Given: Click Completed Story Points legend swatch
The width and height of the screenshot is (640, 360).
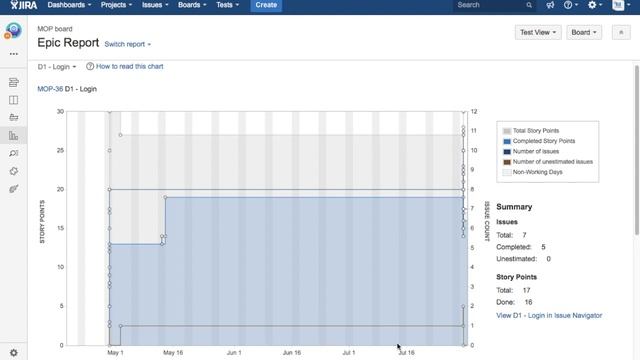Looking at the screenshot, I should click(x=507, y=141).
